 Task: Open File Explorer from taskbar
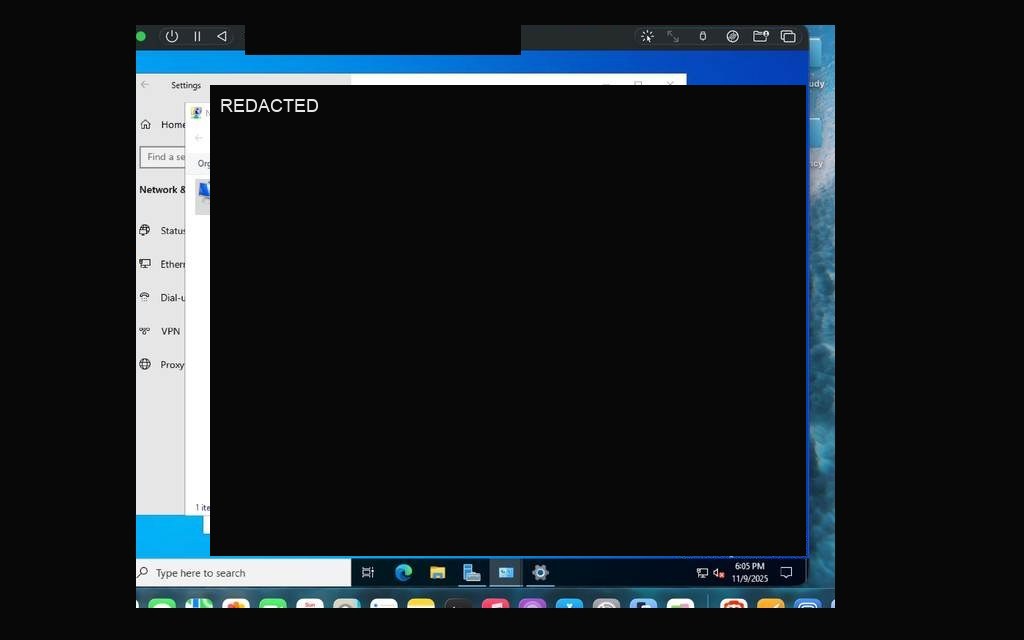point(438,573)
